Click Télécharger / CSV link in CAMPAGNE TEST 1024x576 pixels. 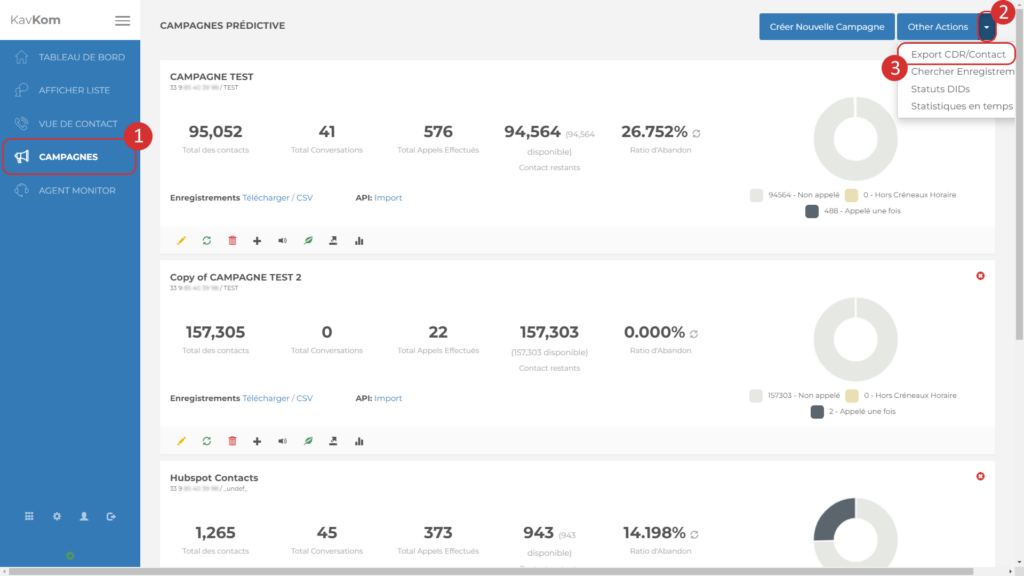click(x=277, y=198)
